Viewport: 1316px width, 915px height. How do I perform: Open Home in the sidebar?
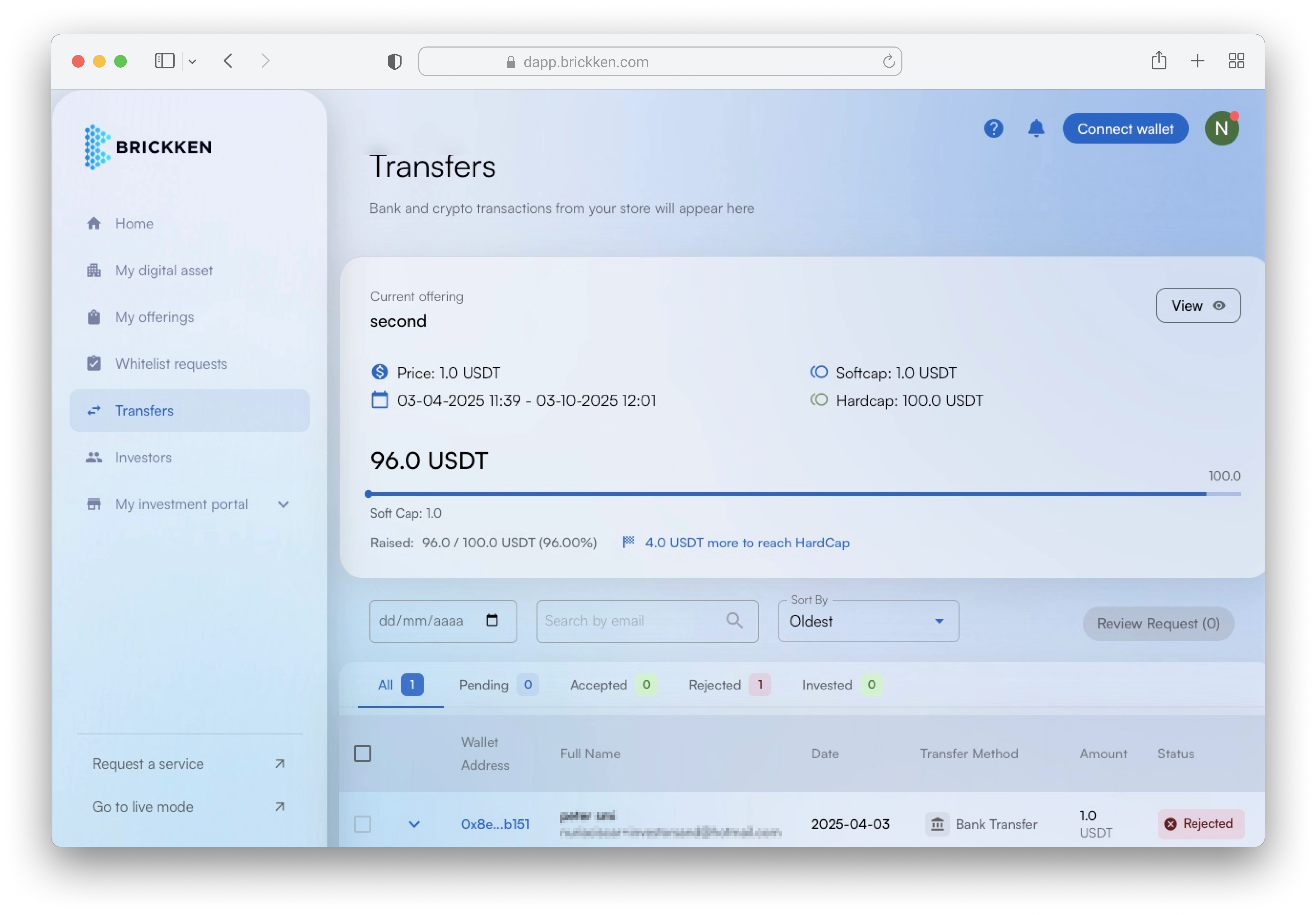189,223
